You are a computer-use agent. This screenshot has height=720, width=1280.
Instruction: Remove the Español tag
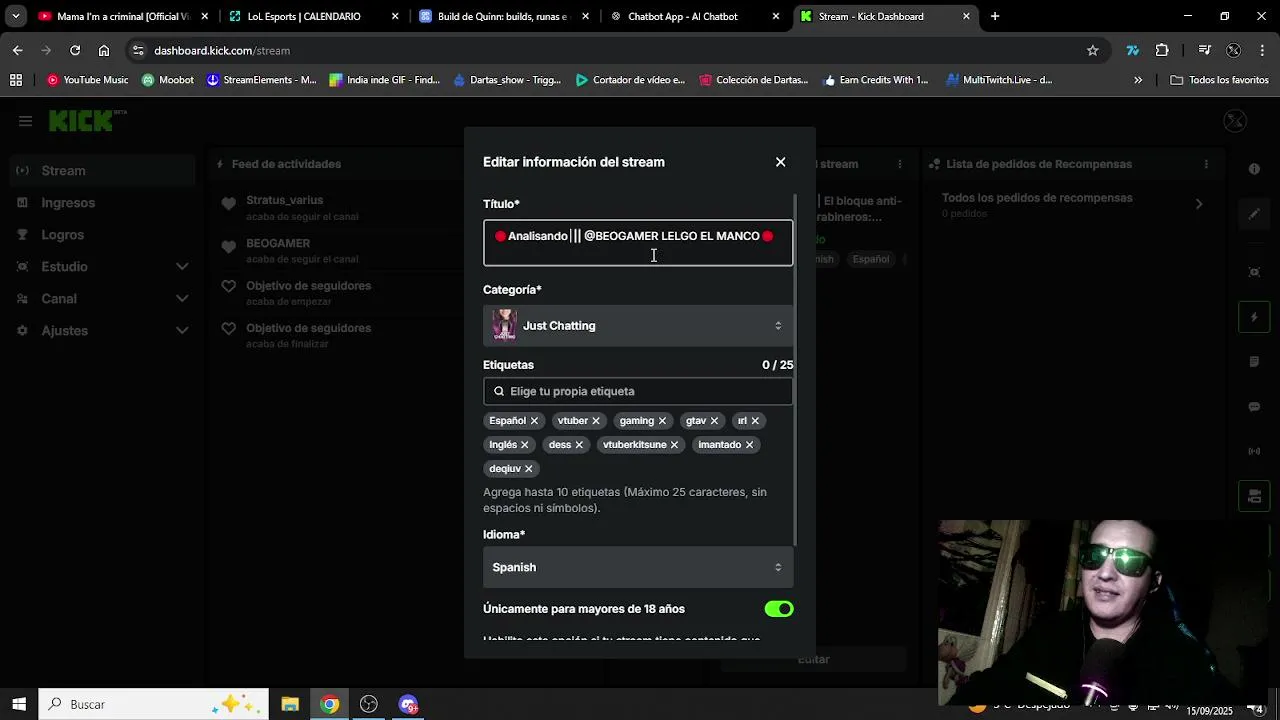pyautogui.click(x=535, y=421)
